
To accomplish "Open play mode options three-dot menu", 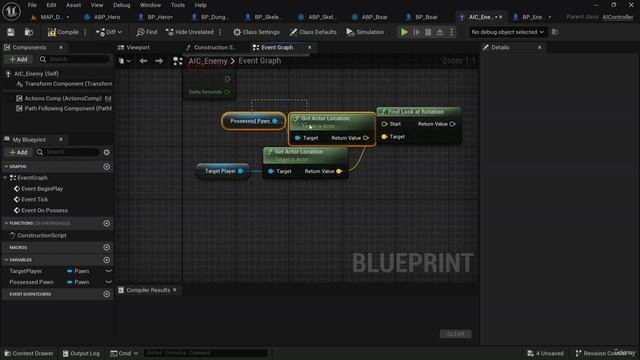I will (451, 32).
